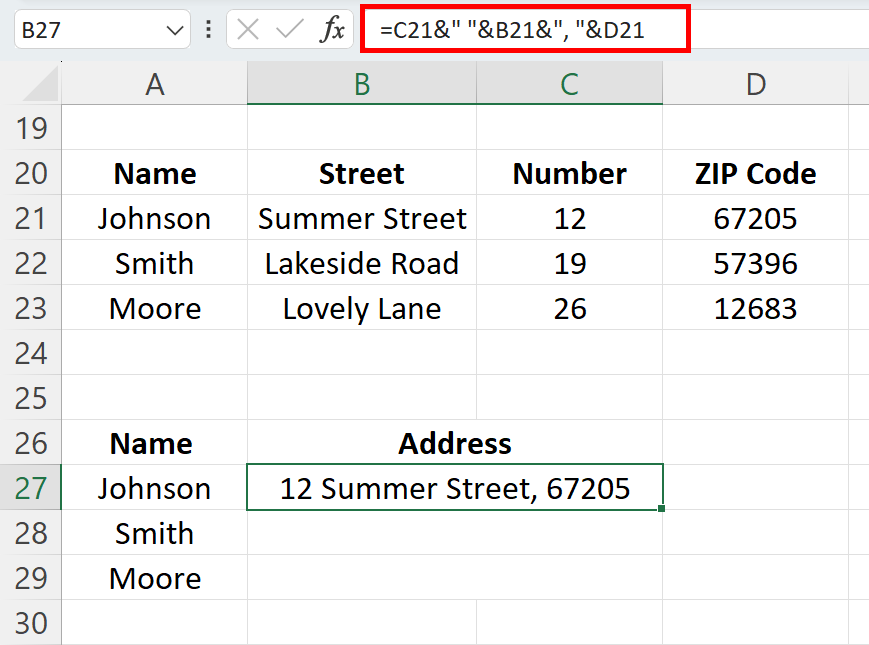Click the Enter checkmark formula bar icon

(290, 29)
